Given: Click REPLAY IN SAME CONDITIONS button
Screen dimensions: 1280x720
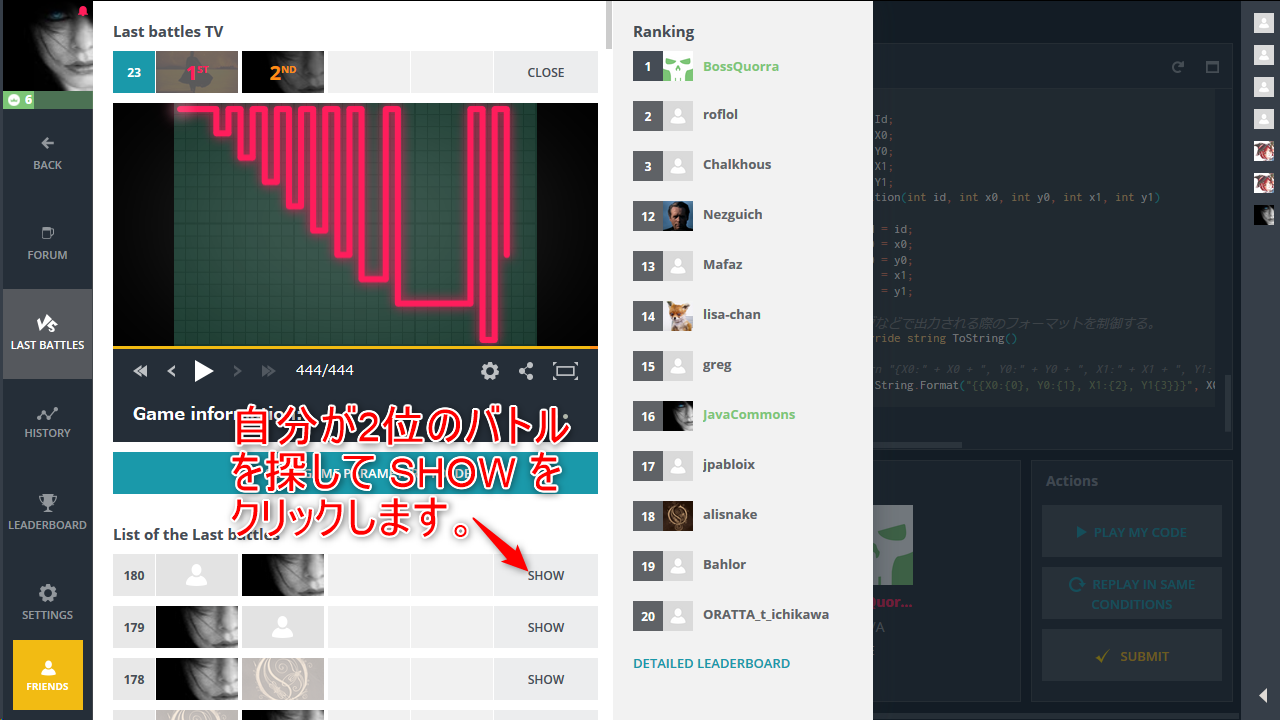Looking at the screenshot, I should [x=1131, y=594].
